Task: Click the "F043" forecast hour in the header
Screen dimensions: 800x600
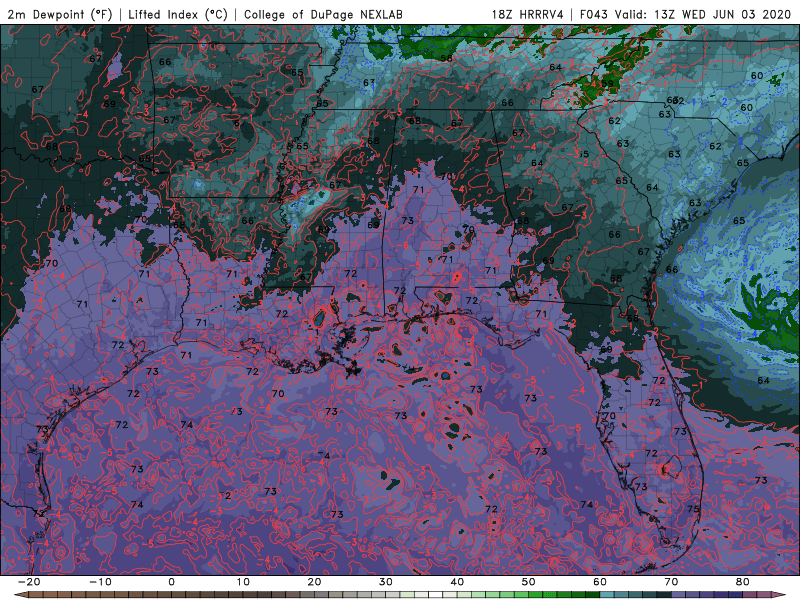Action: click(594, 14)
